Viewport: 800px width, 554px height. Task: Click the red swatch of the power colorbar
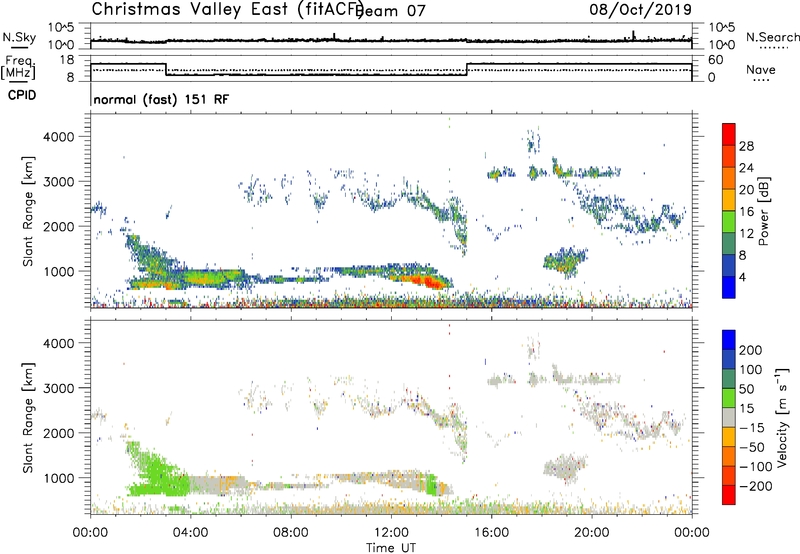point(729,134)
